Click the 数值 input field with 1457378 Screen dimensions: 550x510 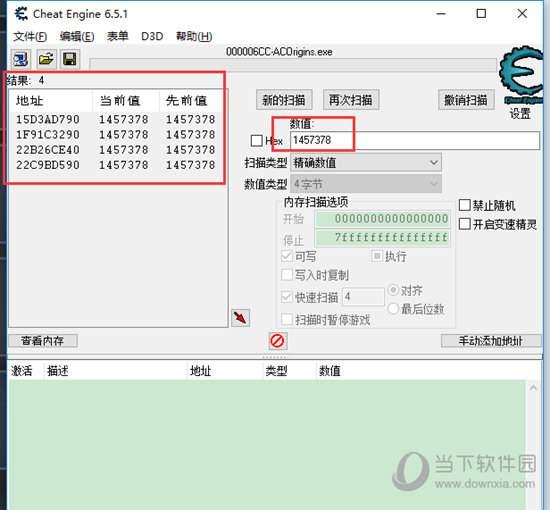tap(415, 140)
